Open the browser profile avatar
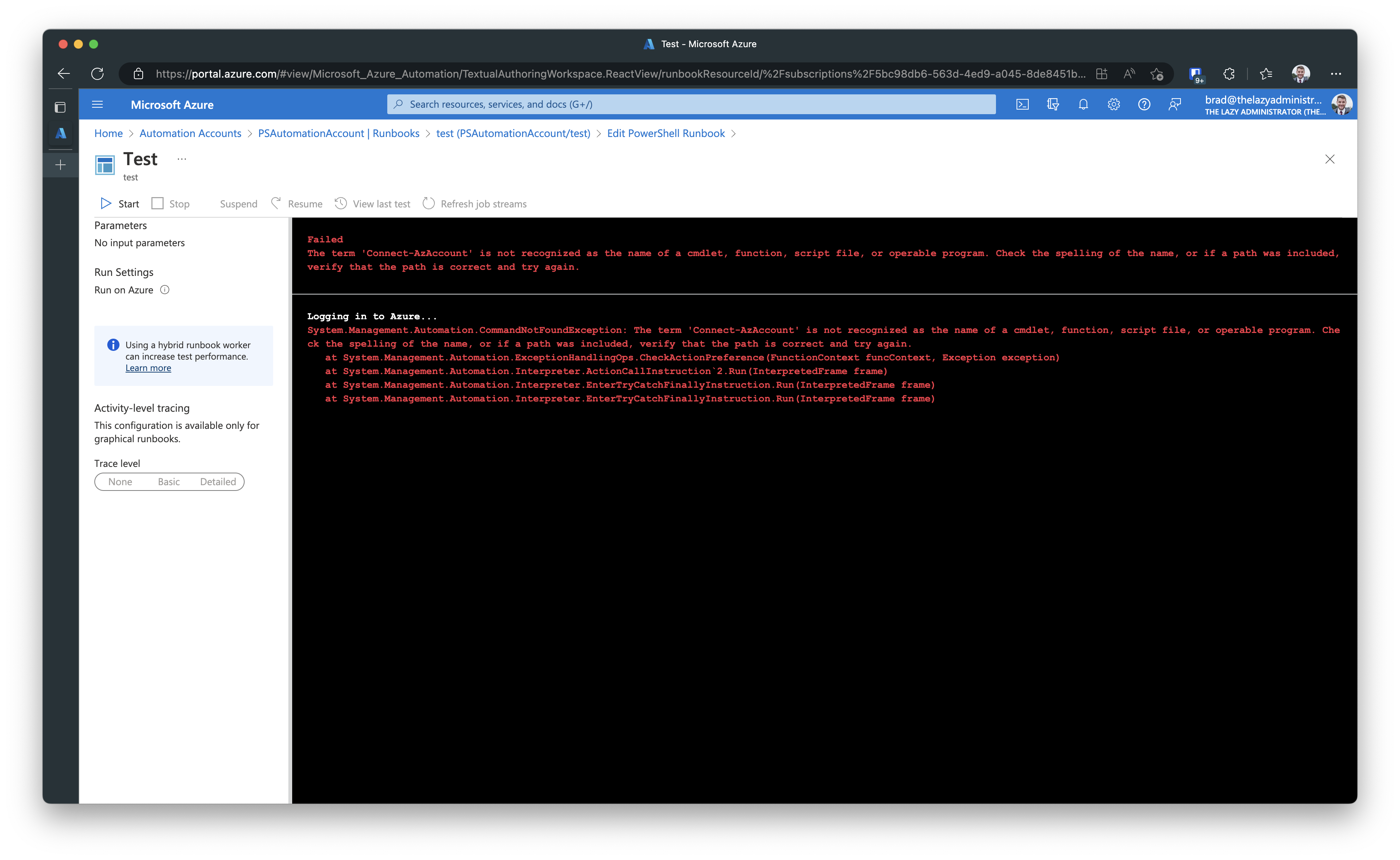Screen dimensions: 1400x860 pyautogui.click(x=1300, y=74)
